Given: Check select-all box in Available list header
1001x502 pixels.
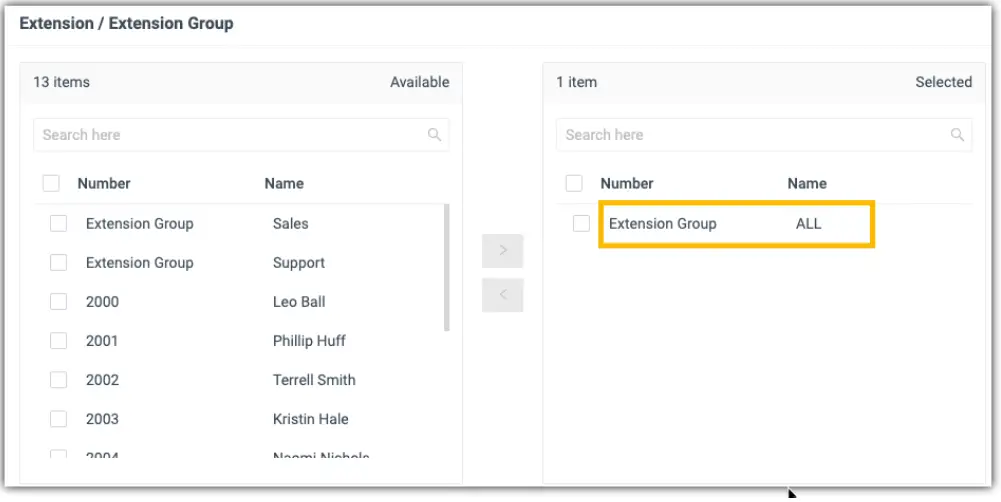Looking at the screenshot, I should point(51,183).
